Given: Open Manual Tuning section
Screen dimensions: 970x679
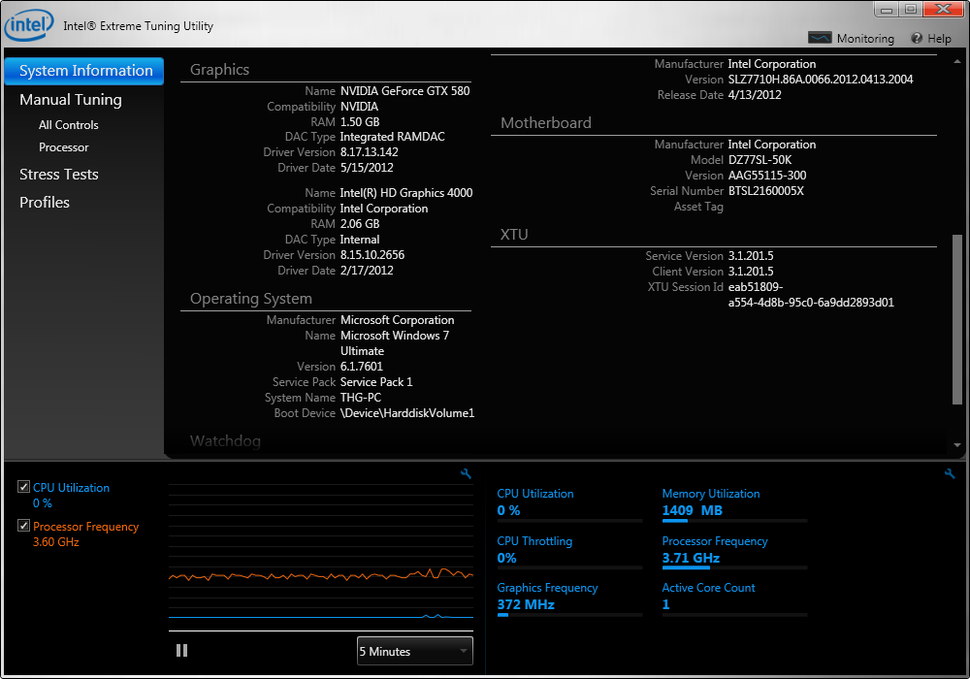Looking at the screenshot, I should pyautogui.click(x=71, y=100).
